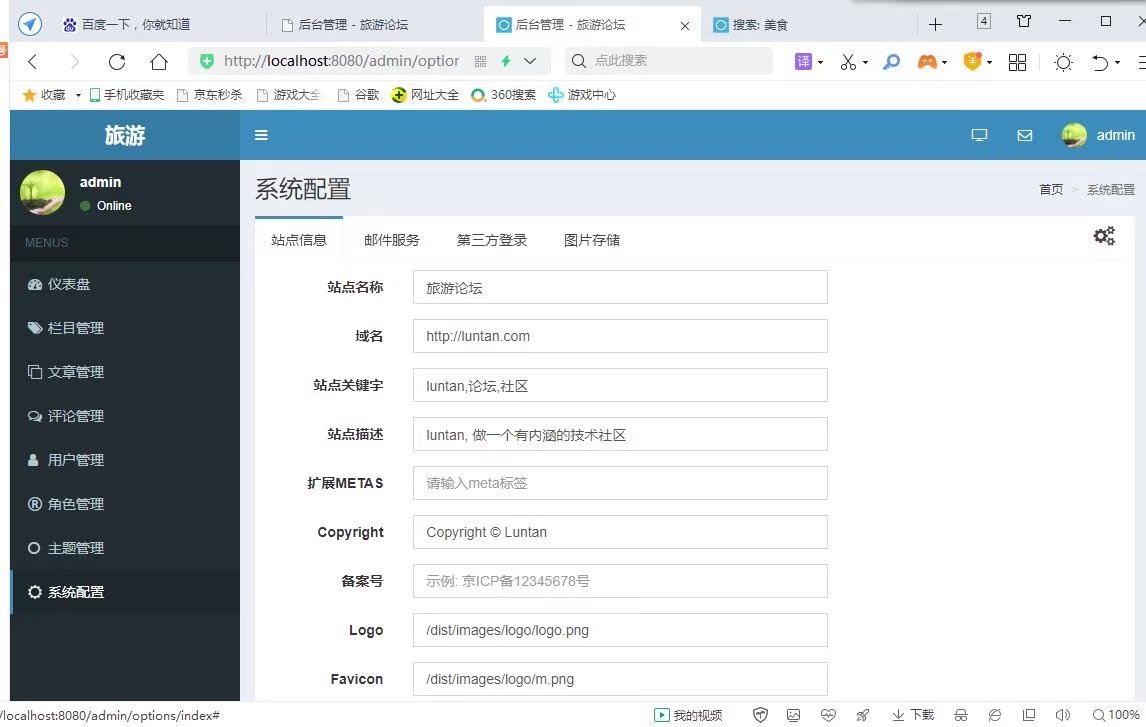This screenshot has height=727, width=1146.
Task: Switch to the 图片存储 tab
Action: click(x=591, y=240)
